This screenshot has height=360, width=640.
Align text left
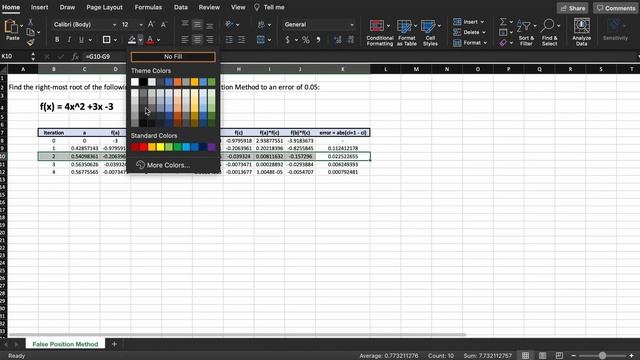point(185,40)
